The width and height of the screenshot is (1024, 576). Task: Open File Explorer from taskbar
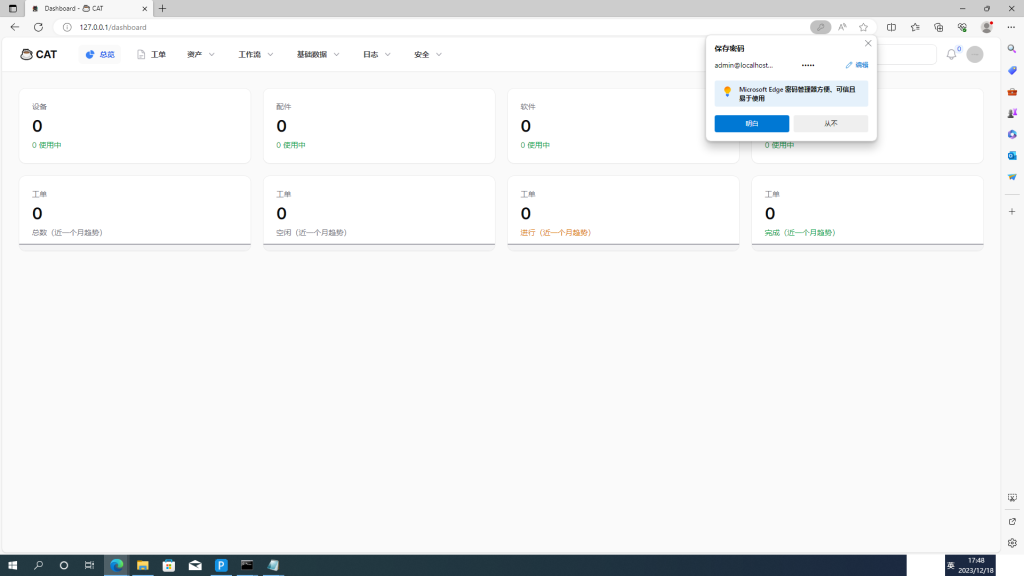click(x=142, y=566)
